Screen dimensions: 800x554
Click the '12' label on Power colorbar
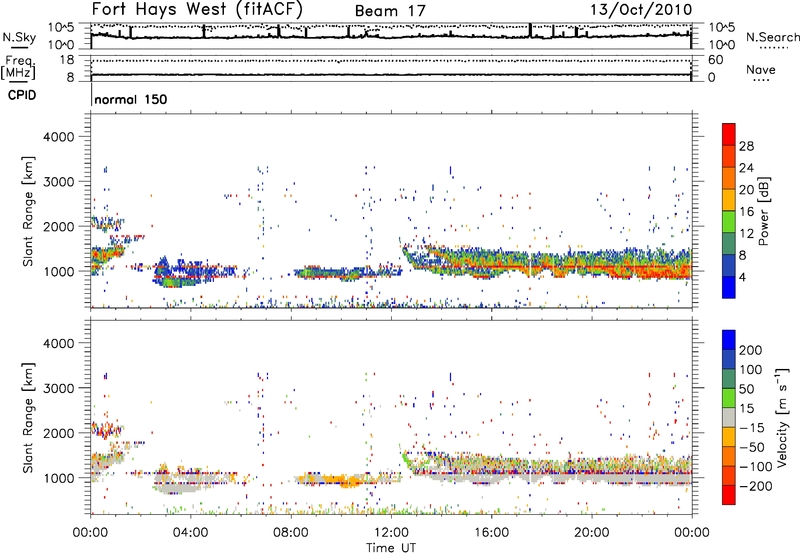746,234
